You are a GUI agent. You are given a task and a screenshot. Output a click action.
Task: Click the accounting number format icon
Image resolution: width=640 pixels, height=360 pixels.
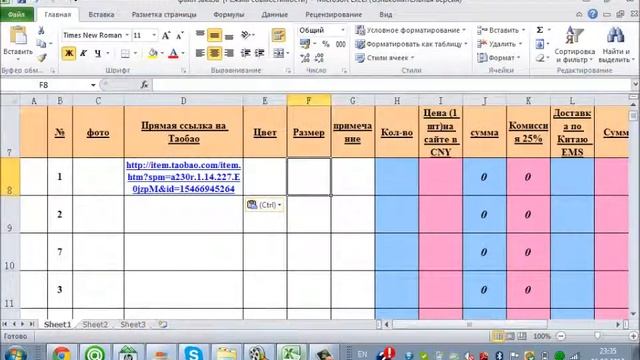pos(305,43)
